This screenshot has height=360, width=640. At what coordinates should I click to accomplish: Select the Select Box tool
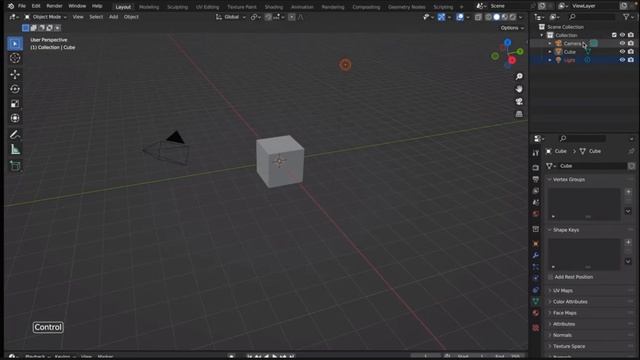coord(15,43)
